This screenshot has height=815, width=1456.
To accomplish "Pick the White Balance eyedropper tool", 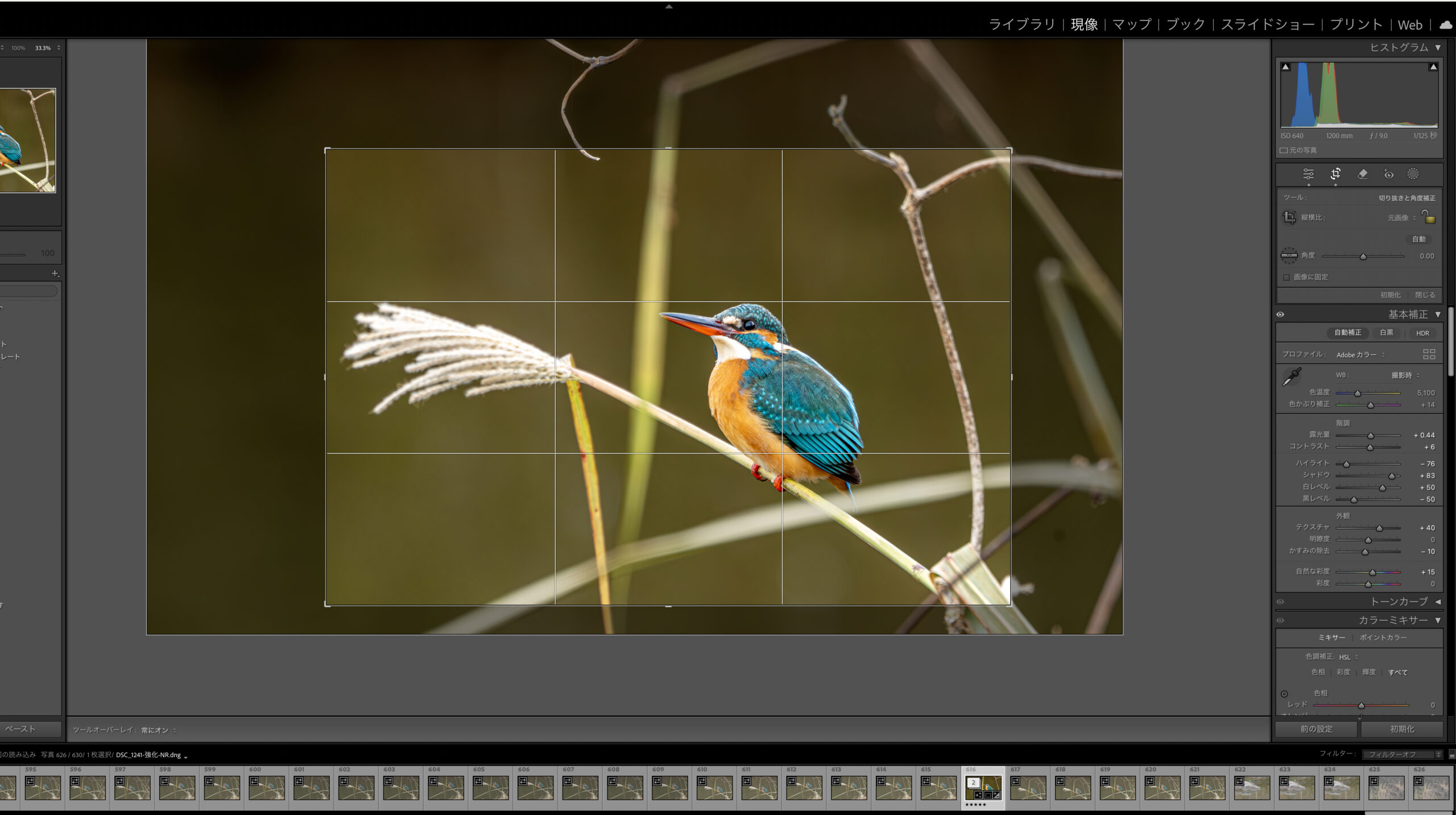I will pos(1292,377).
